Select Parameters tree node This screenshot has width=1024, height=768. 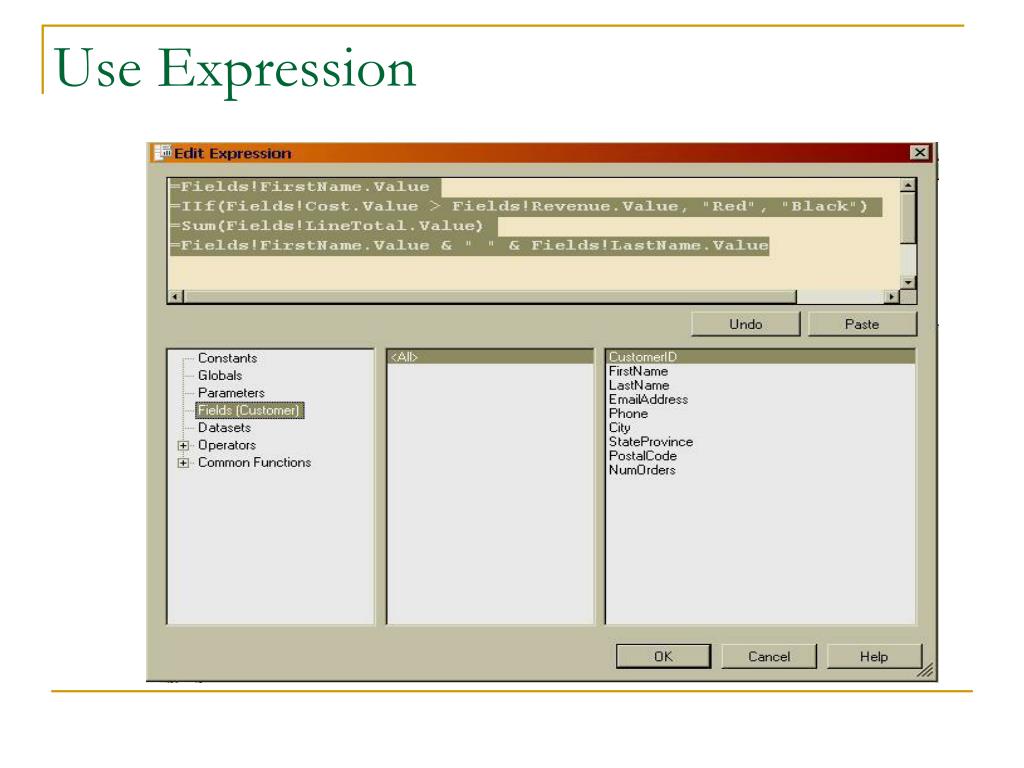coord(231,392)
